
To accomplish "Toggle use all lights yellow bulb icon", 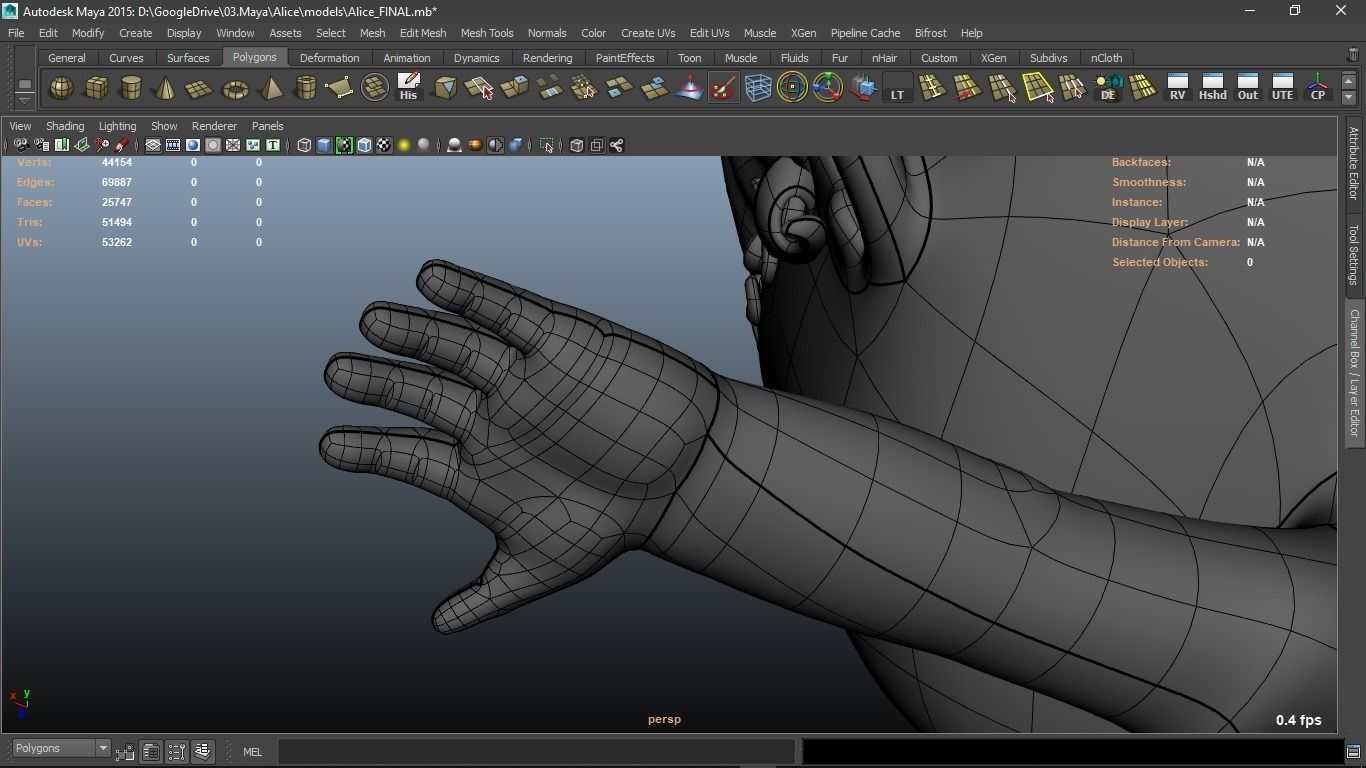I will (404, 146).
